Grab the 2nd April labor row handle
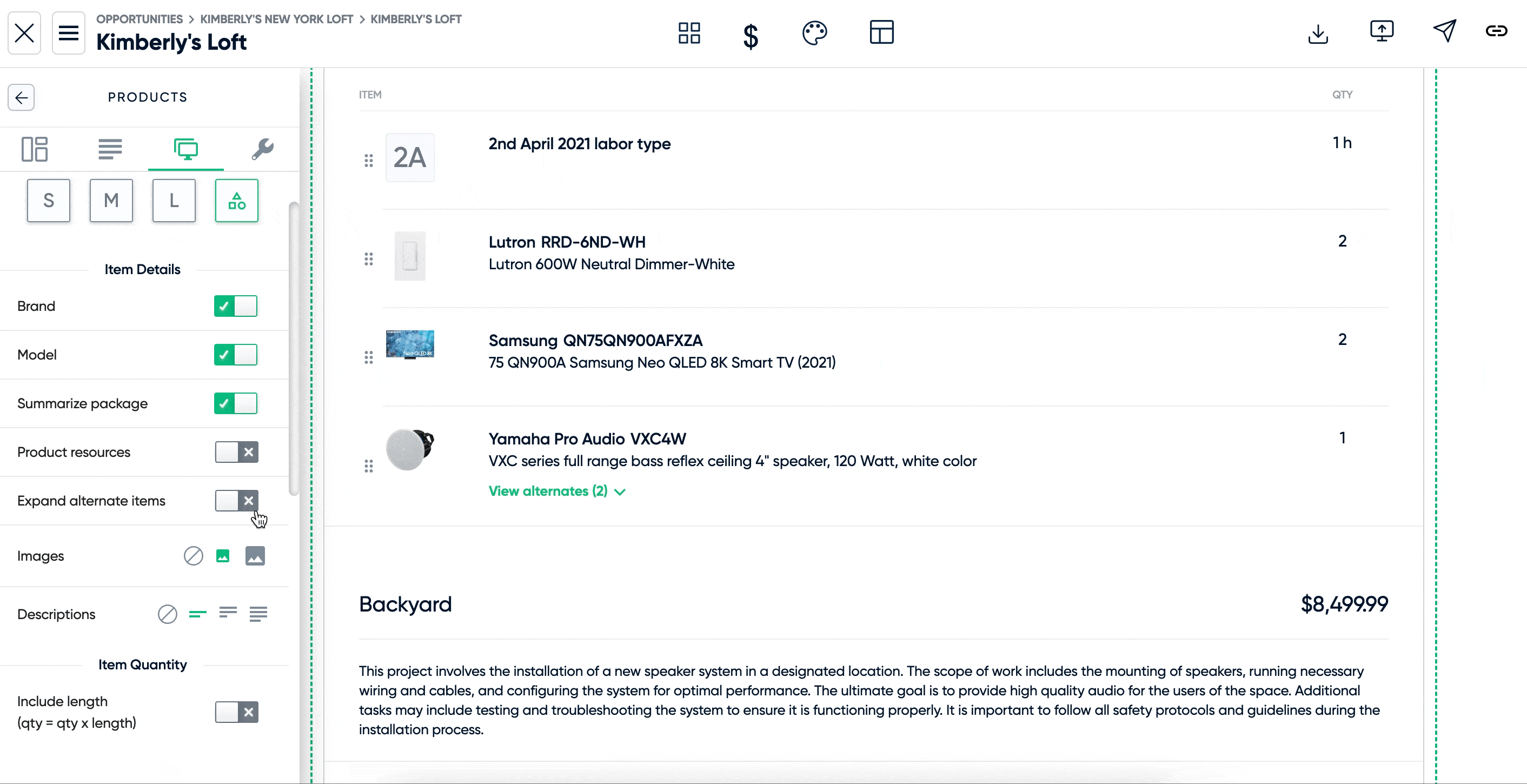 [369, 161]
